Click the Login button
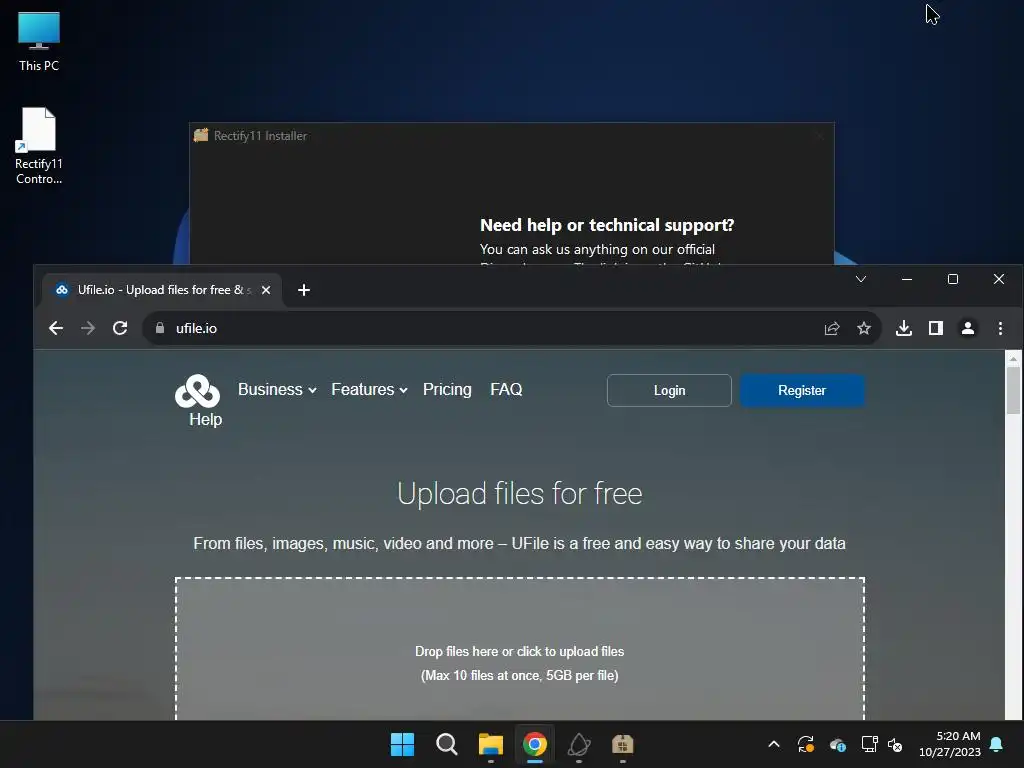This screenshot has width=1024, height=768. (x=669, y=391)
